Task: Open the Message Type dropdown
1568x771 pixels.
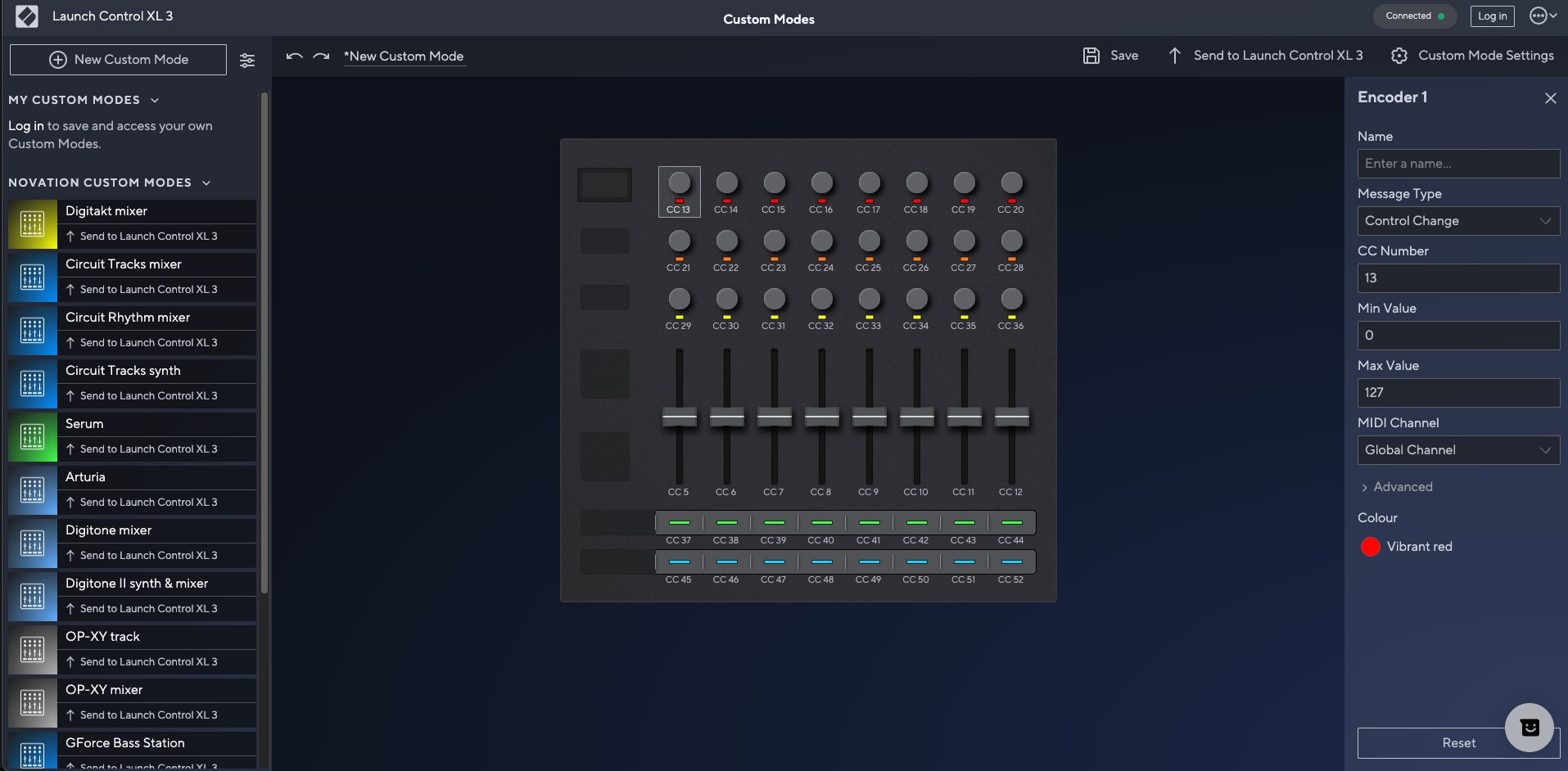Action: (x=1457, y=221)
